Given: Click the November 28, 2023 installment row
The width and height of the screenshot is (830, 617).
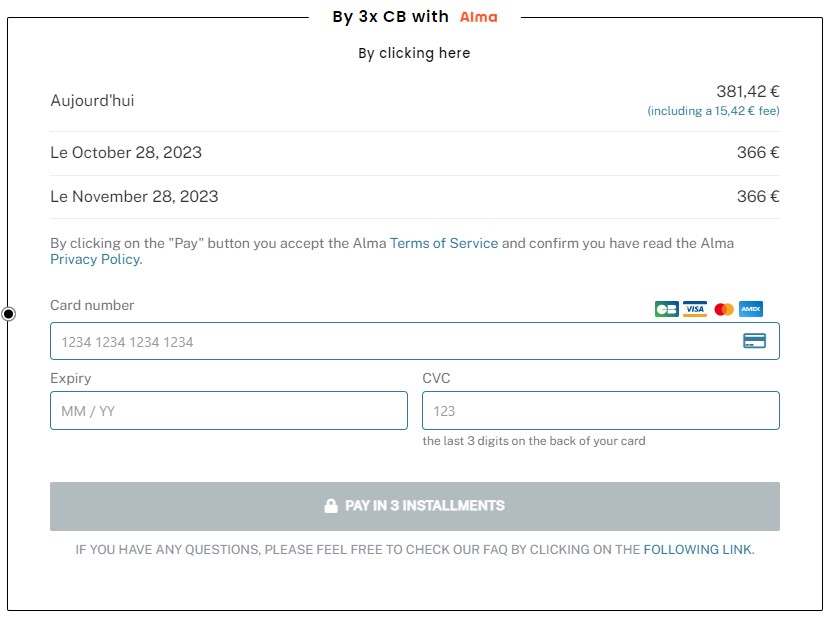Looking at the screenshot, I should click(x=414, y=197).
